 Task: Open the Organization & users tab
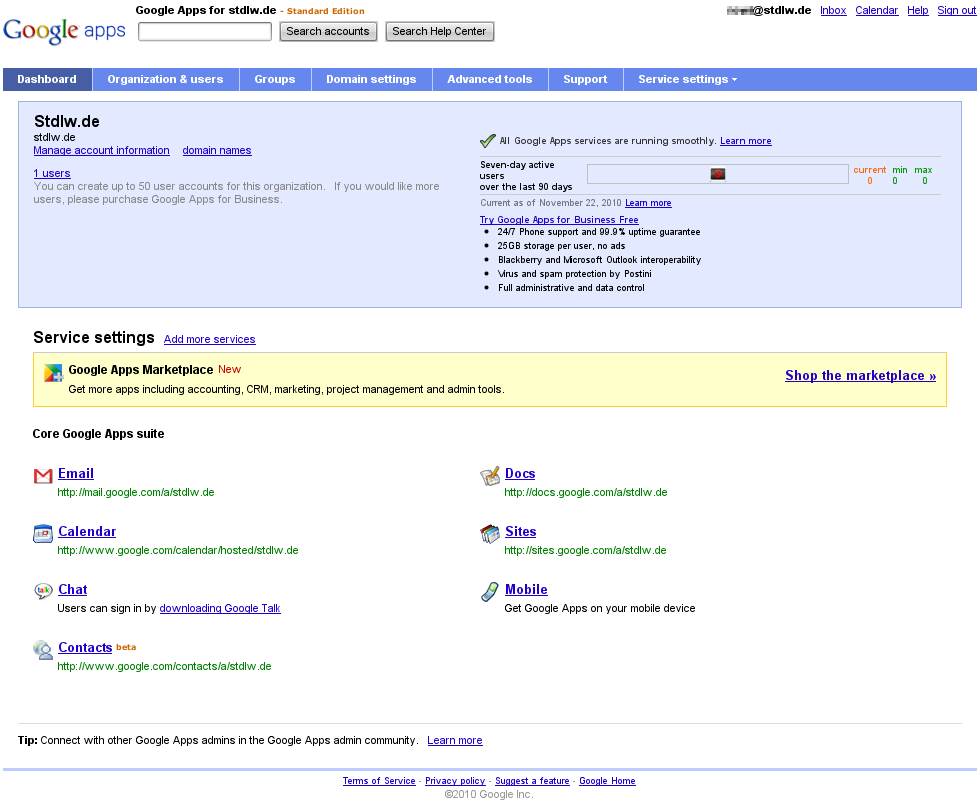(x=165, y=79)
